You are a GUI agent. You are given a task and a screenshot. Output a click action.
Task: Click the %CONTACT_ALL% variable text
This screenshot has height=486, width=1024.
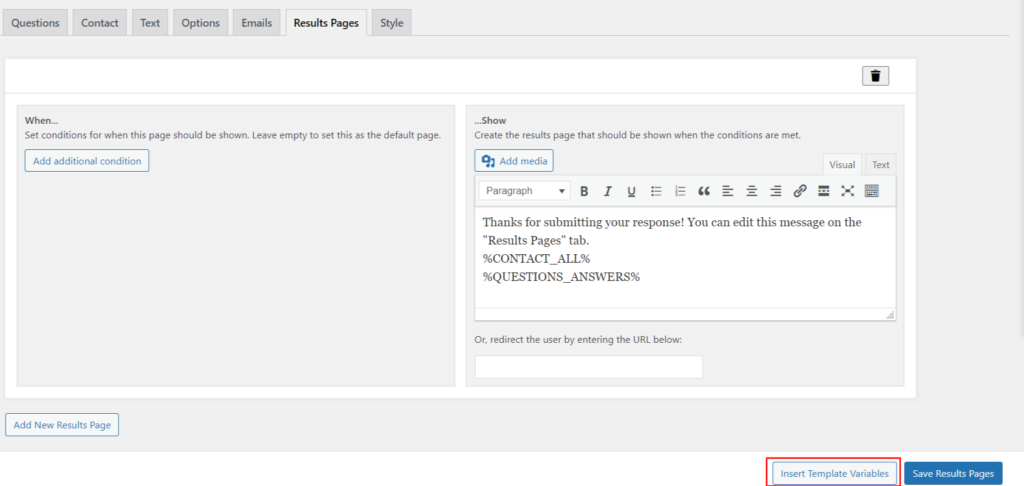[536, 258]
